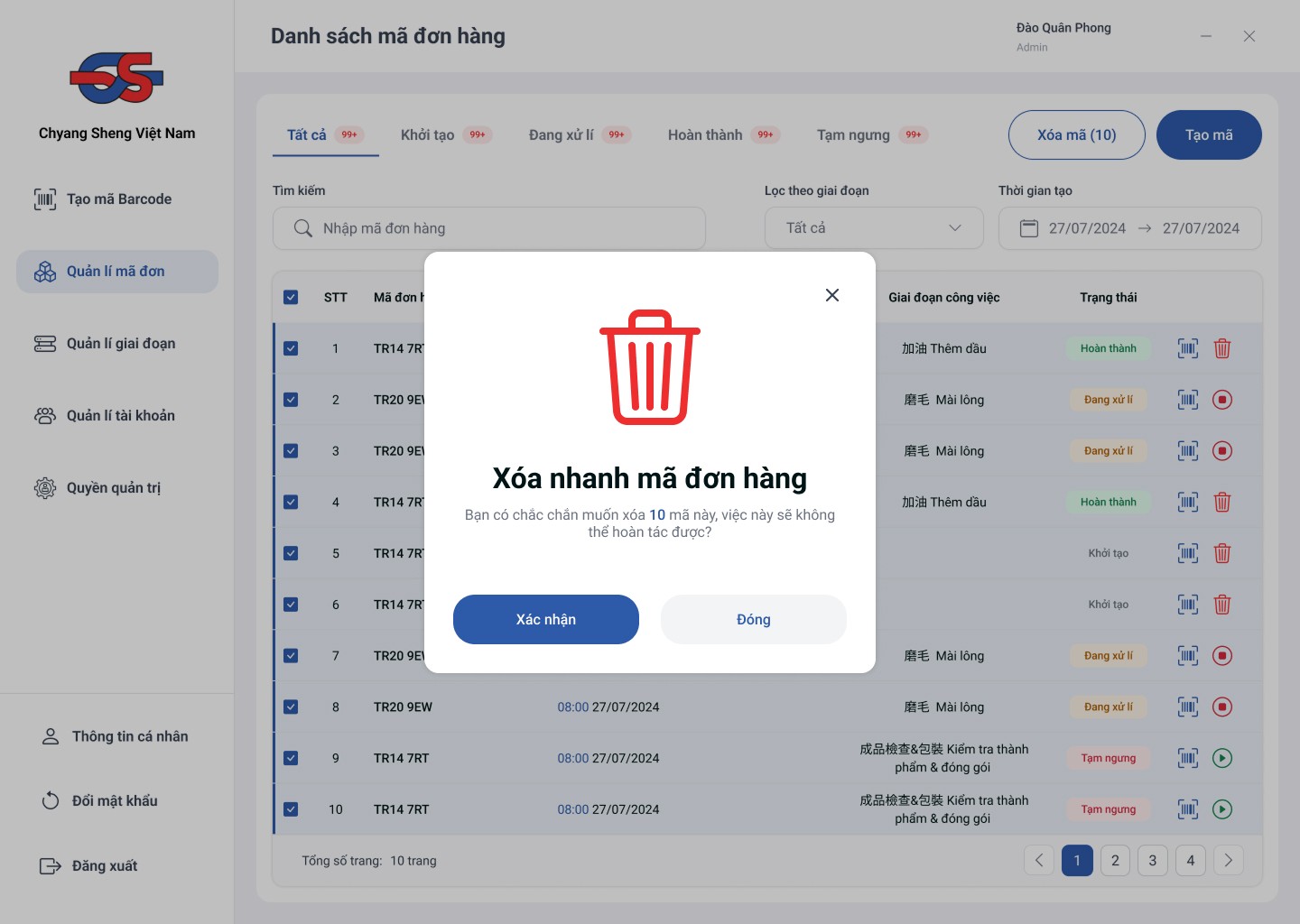Viewport: 1300px width, 924px height.
Task: Open Quản lí tài khoản in sidebar
Action: pos(117,416)
